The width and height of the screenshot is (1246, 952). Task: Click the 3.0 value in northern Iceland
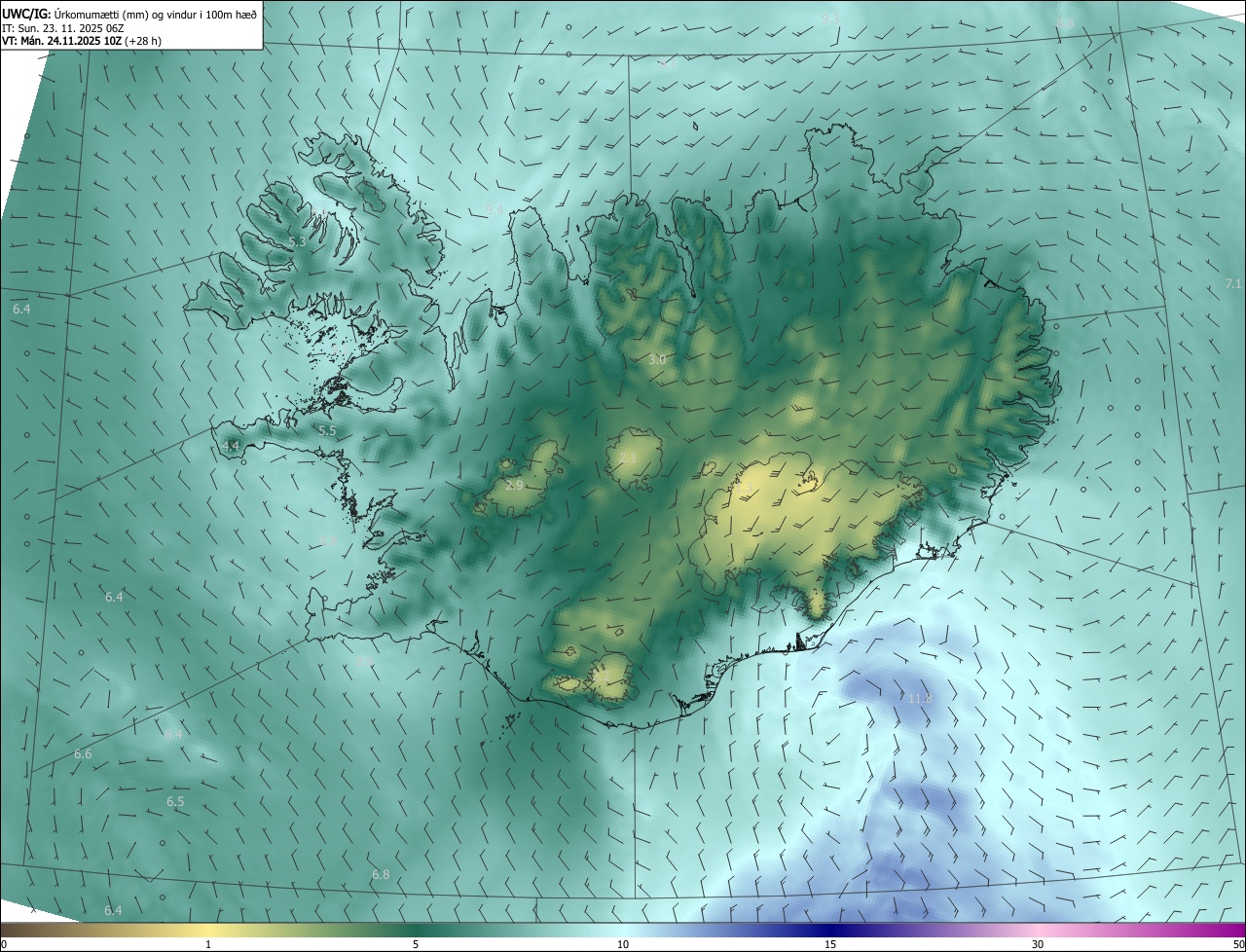657,359
